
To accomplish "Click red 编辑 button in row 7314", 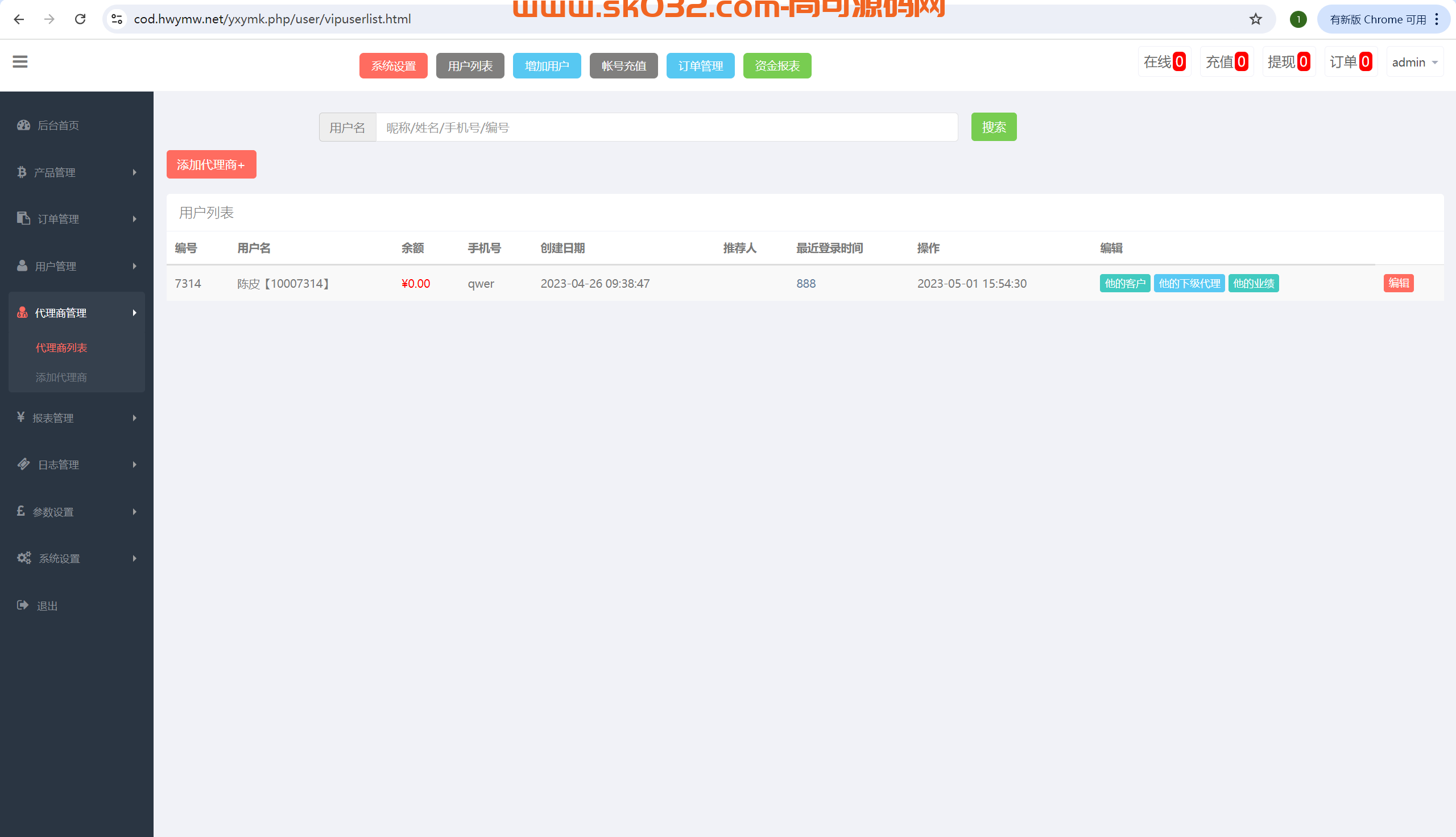I will pos(1399,283).
